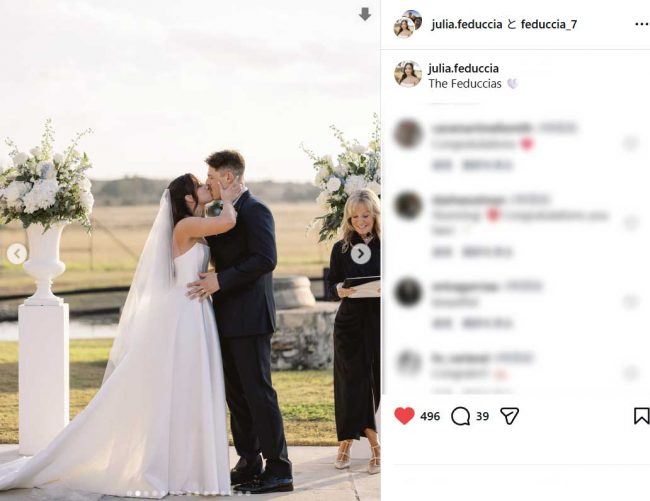650x501 pixels.
Task: Open feduccia_7 profile link in header
Action: click(x=548, y=24)
